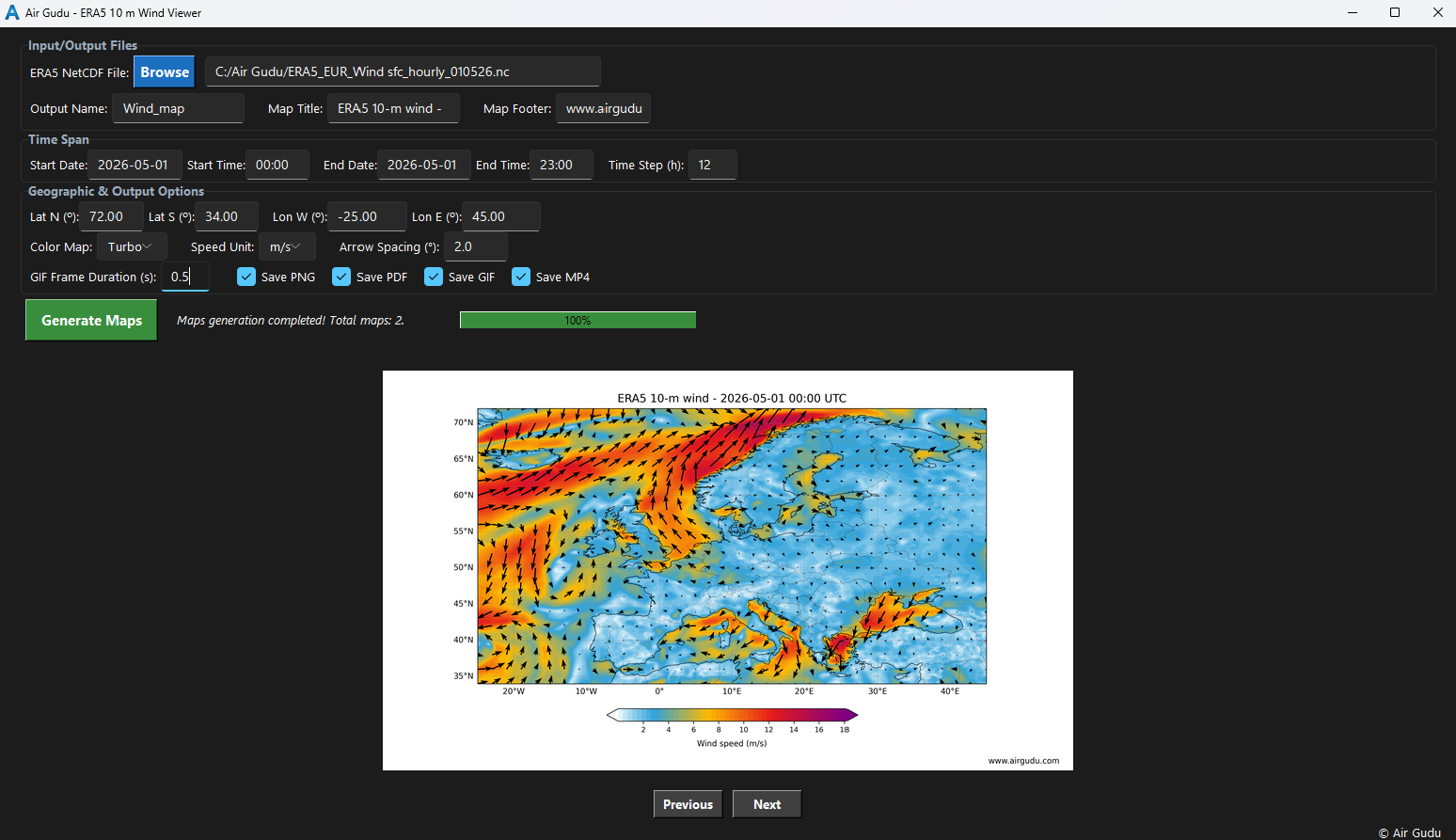Click the Lat S field
This screenshot has width=1456, height=840.
point(227,216)
